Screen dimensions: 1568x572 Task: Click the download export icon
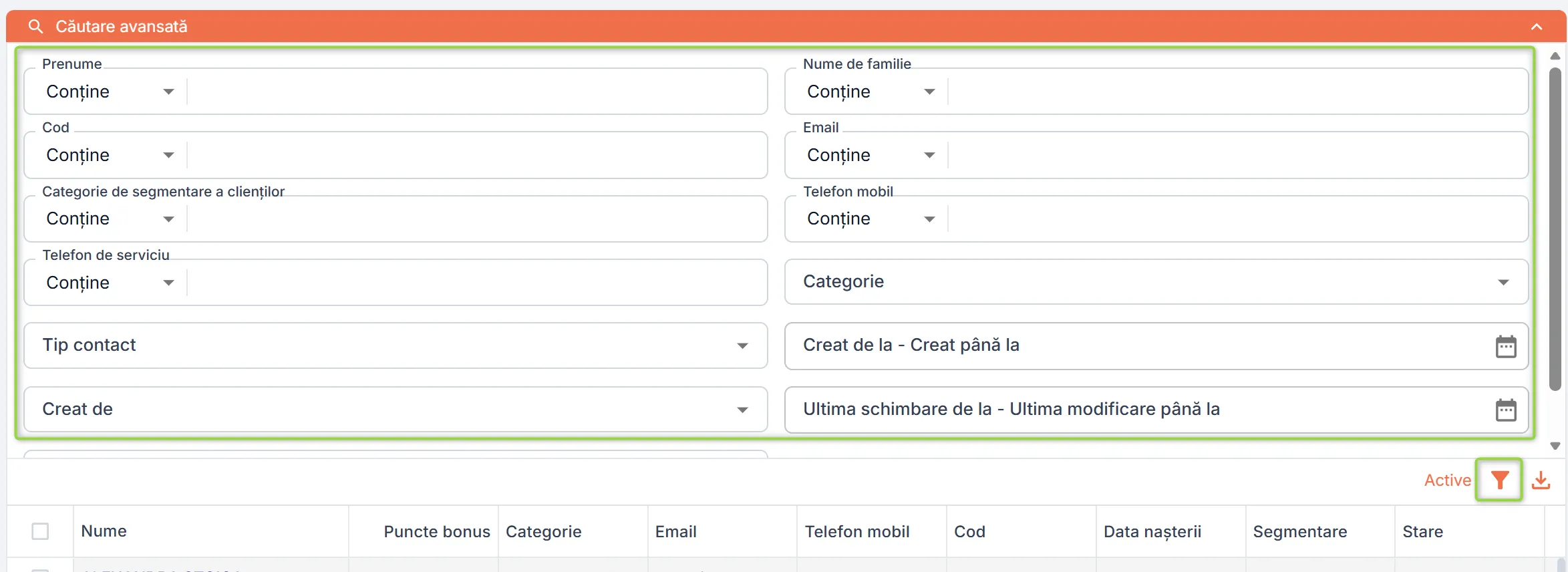click(x=1541, y=480)
